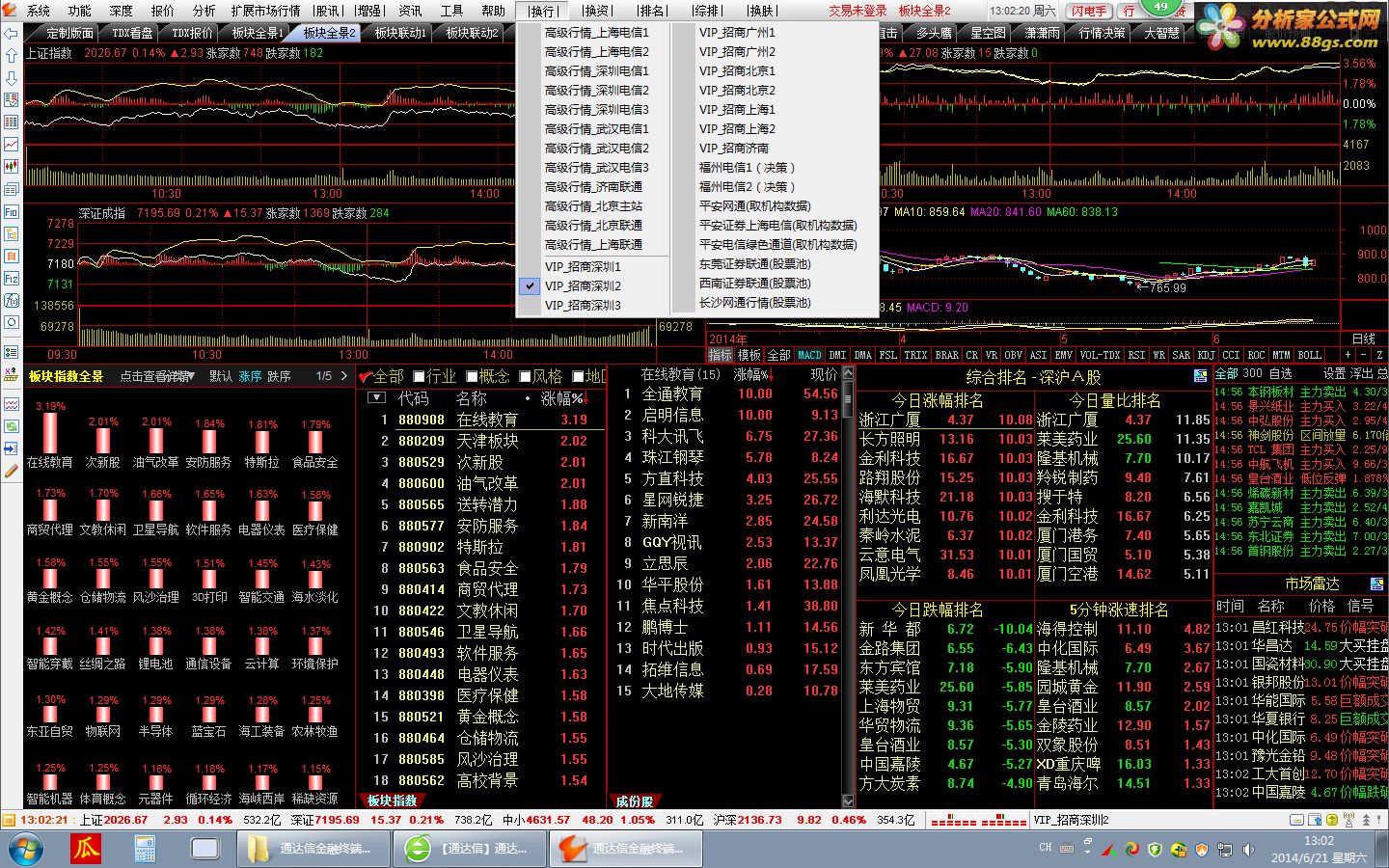Open the Windows Start menu
Screen dimensions: 1389x868
click(x=25, y=849)
